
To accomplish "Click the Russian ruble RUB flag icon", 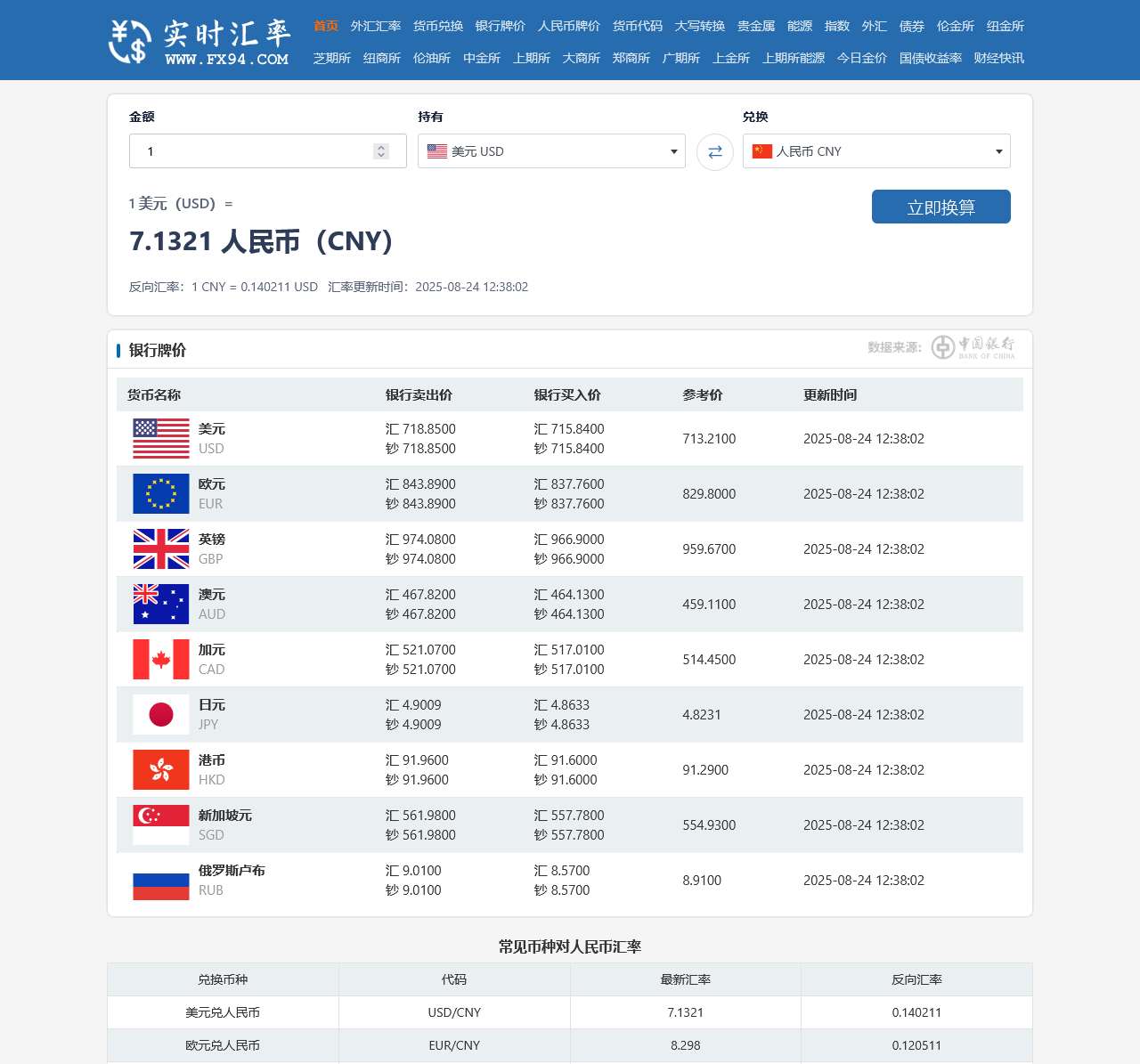I will (160, 880).
